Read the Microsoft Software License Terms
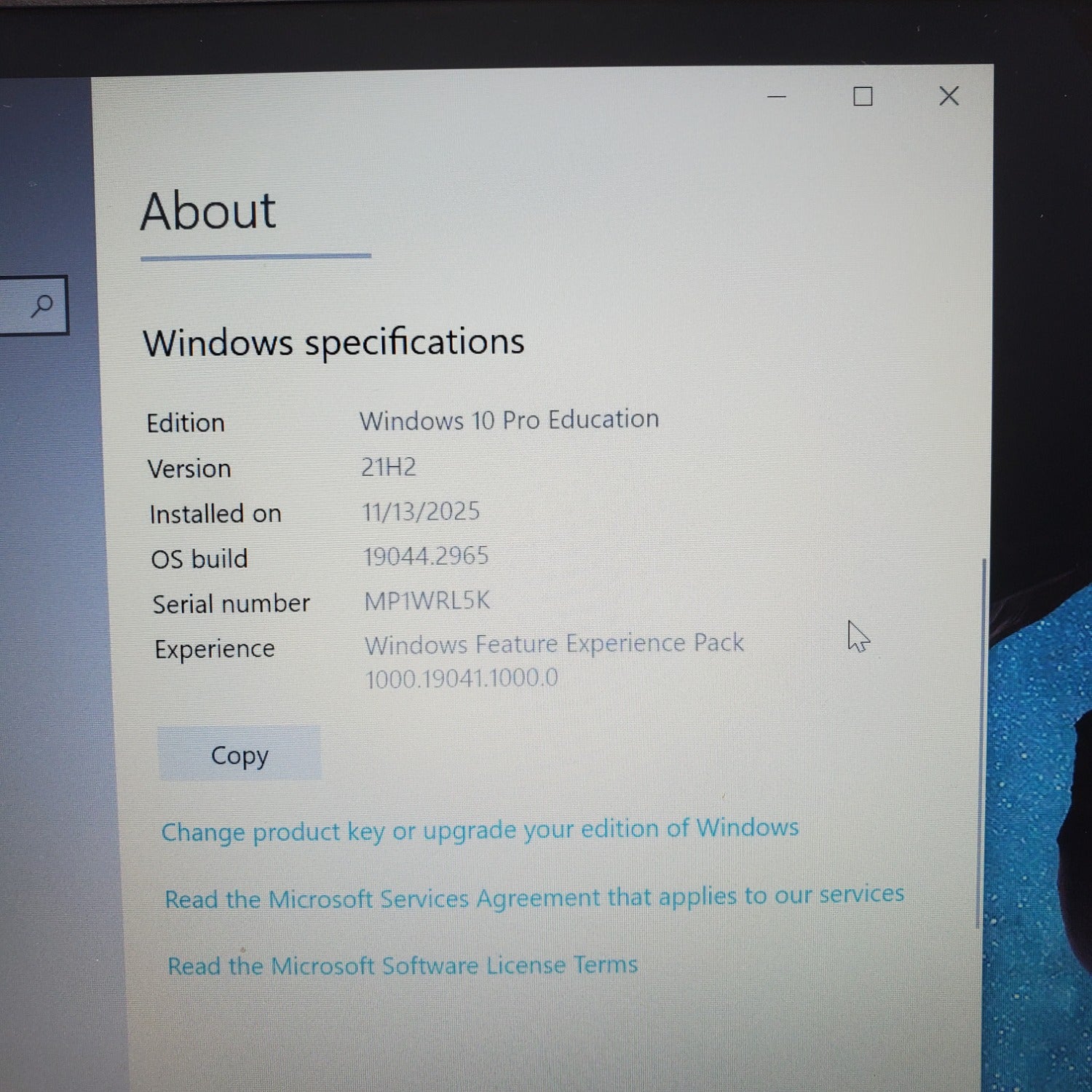The width and height of the screenshot is (1092, 1092). pyautogui.click(x=403, y=965)
